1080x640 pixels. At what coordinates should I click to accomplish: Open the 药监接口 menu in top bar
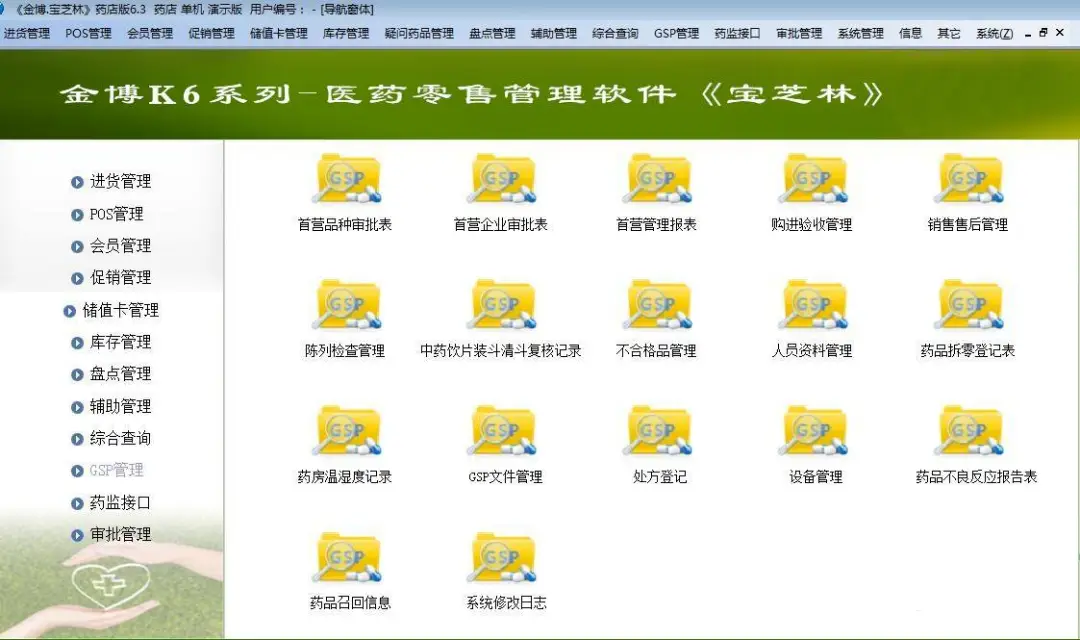(x=739, y=32)
